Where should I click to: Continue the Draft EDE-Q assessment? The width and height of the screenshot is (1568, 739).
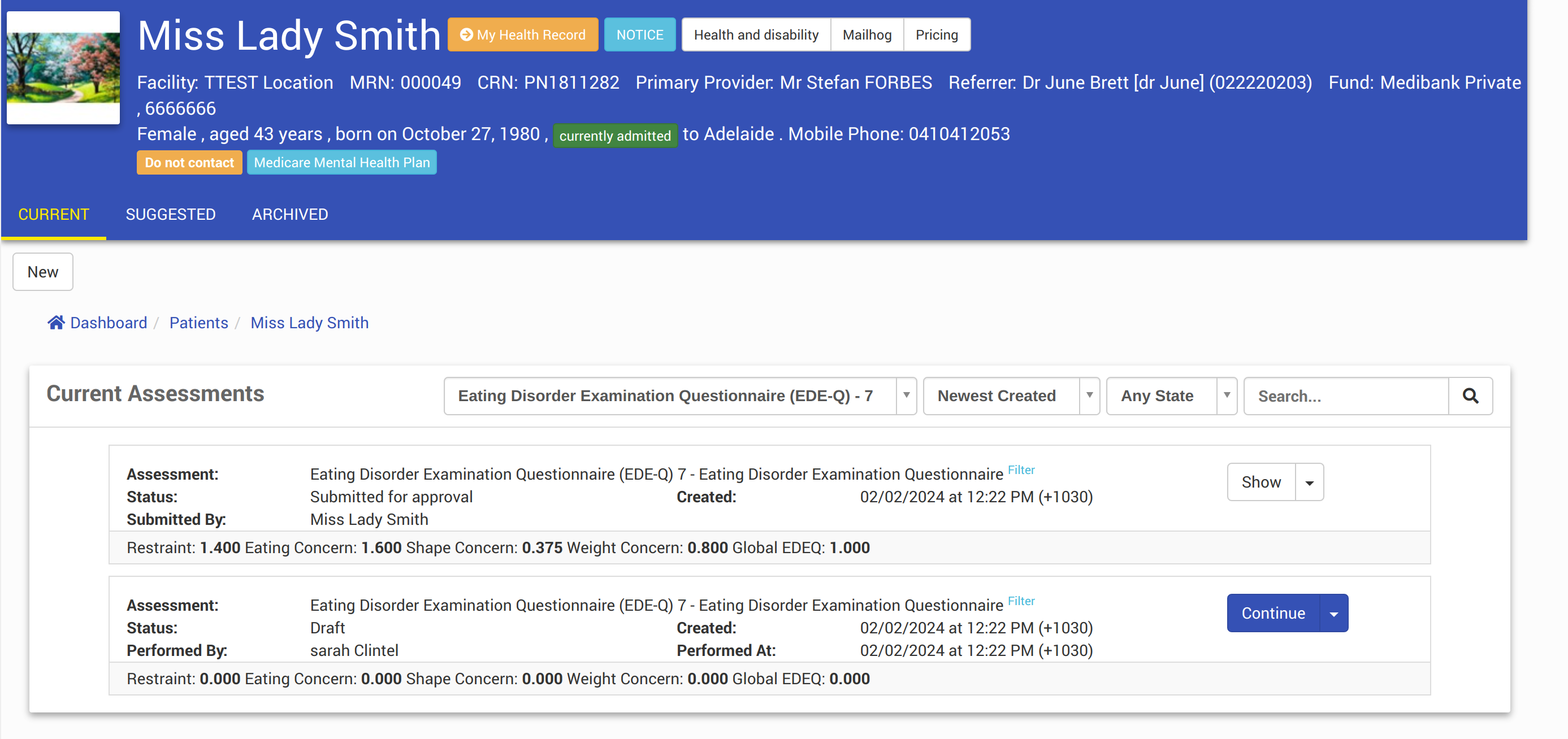1273,614
